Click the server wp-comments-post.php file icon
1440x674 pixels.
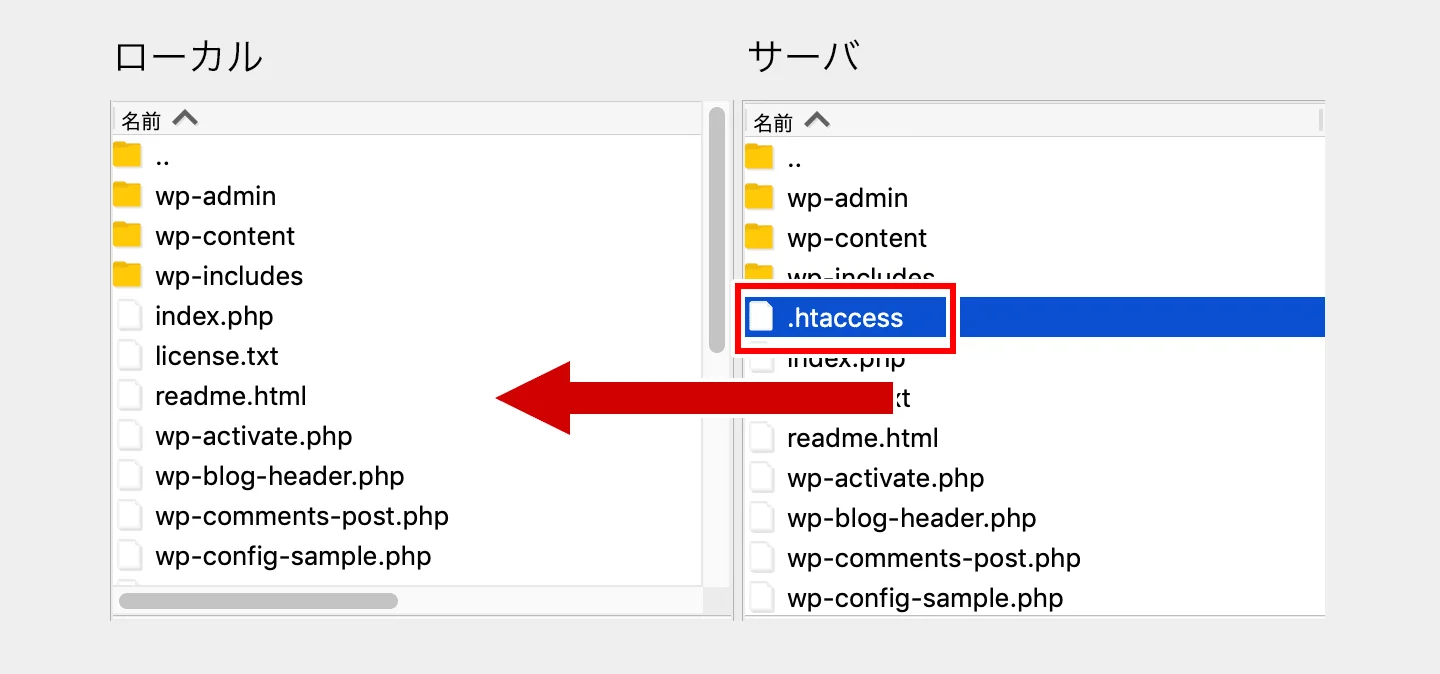pyautogui.click(x=762, y=558)
